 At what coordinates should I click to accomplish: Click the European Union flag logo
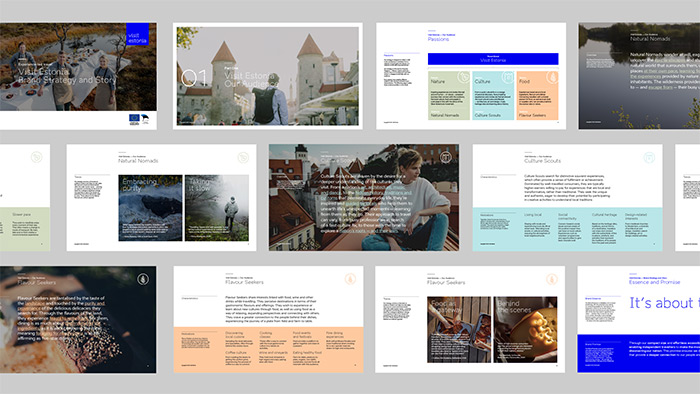(134, 119)
